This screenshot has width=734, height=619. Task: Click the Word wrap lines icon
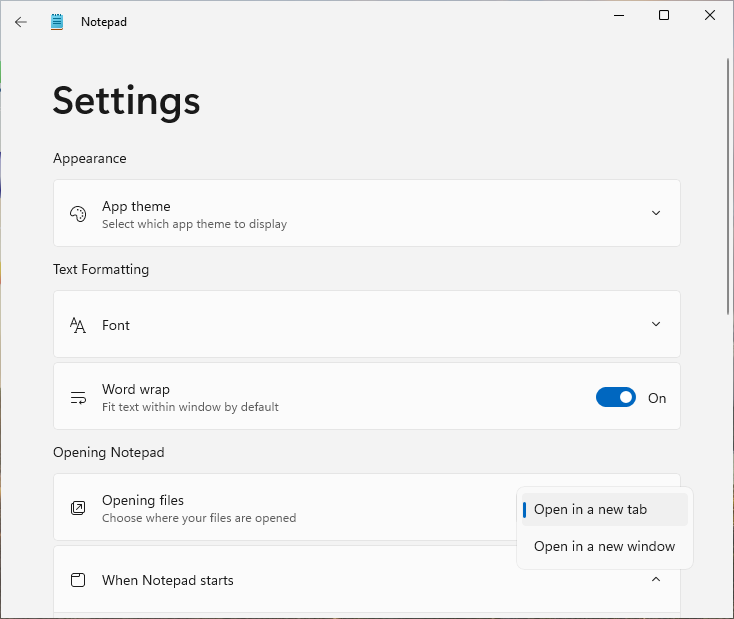tap(78, 398)
